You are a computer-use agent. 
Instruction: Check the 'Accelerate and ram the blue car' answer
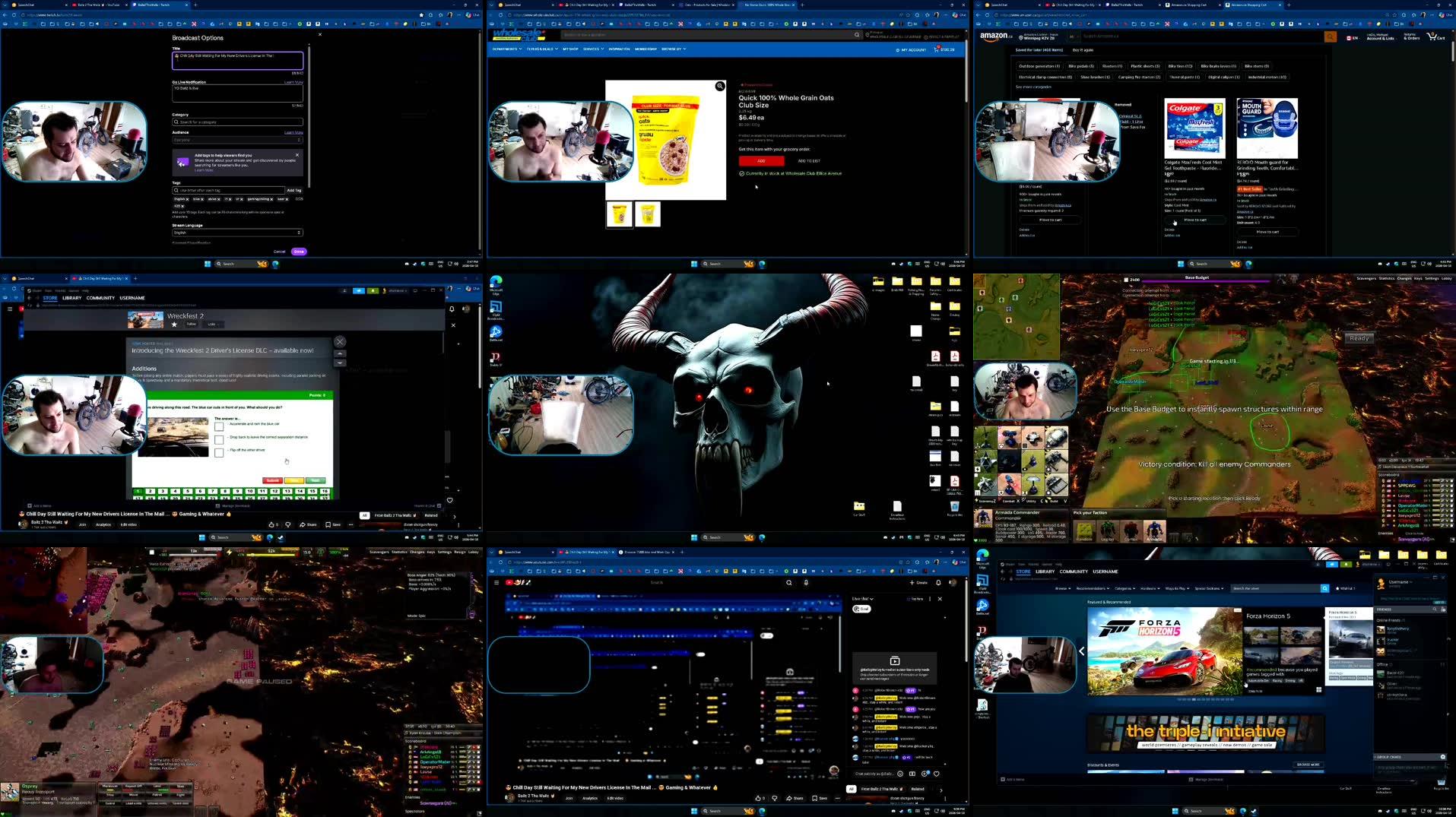click(219, 426)
